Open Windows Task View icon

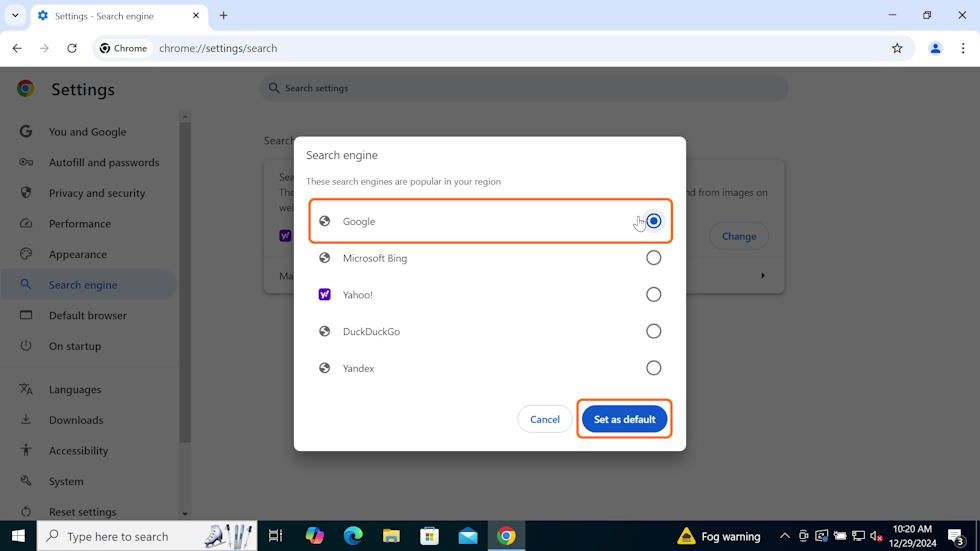[276, 536]
